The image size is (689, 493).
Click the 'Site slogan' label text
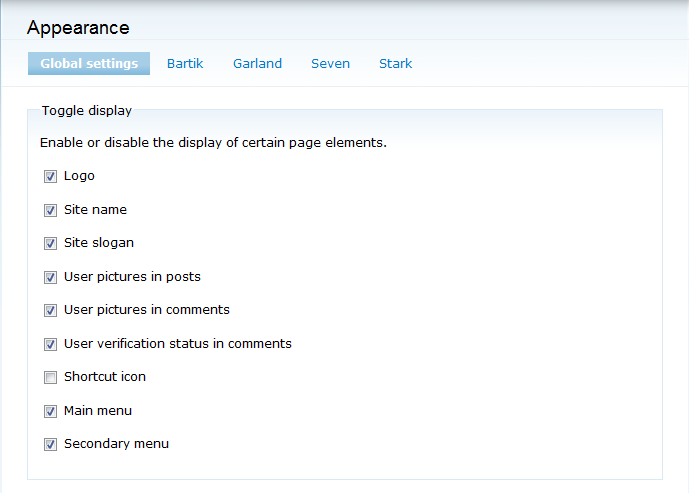[x=99, y=243]
